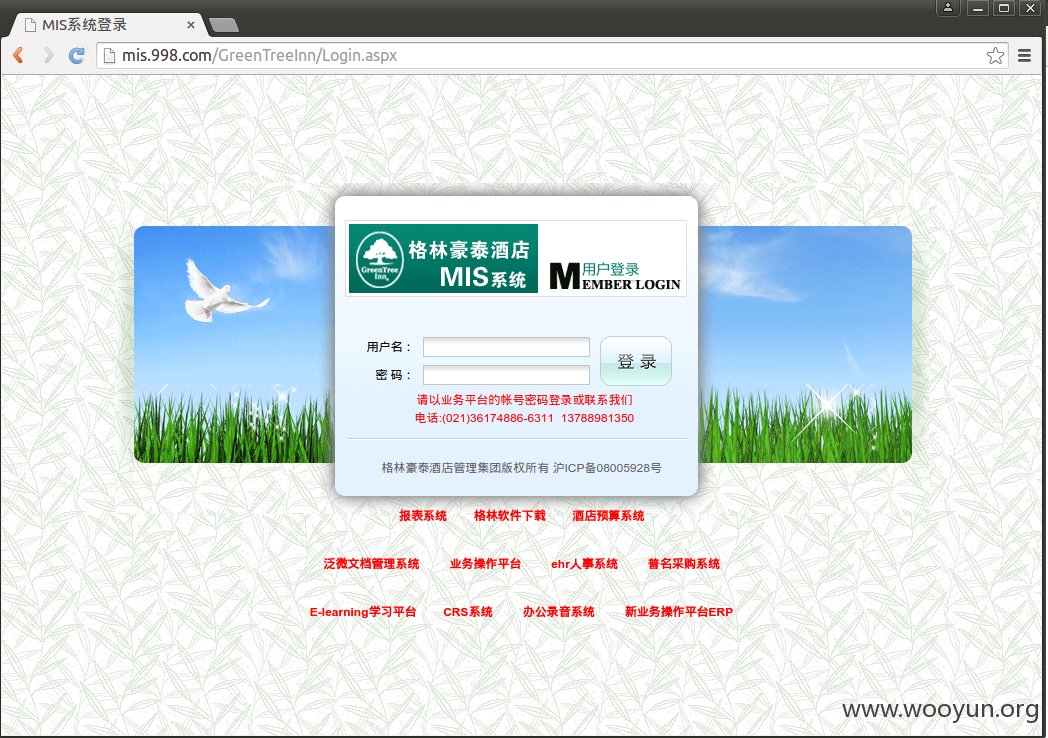Focus the 用户名 input field
Image resolution: width=1048 pixels, height=738 pixels.
pyautogui.click(x=506, y=347)
